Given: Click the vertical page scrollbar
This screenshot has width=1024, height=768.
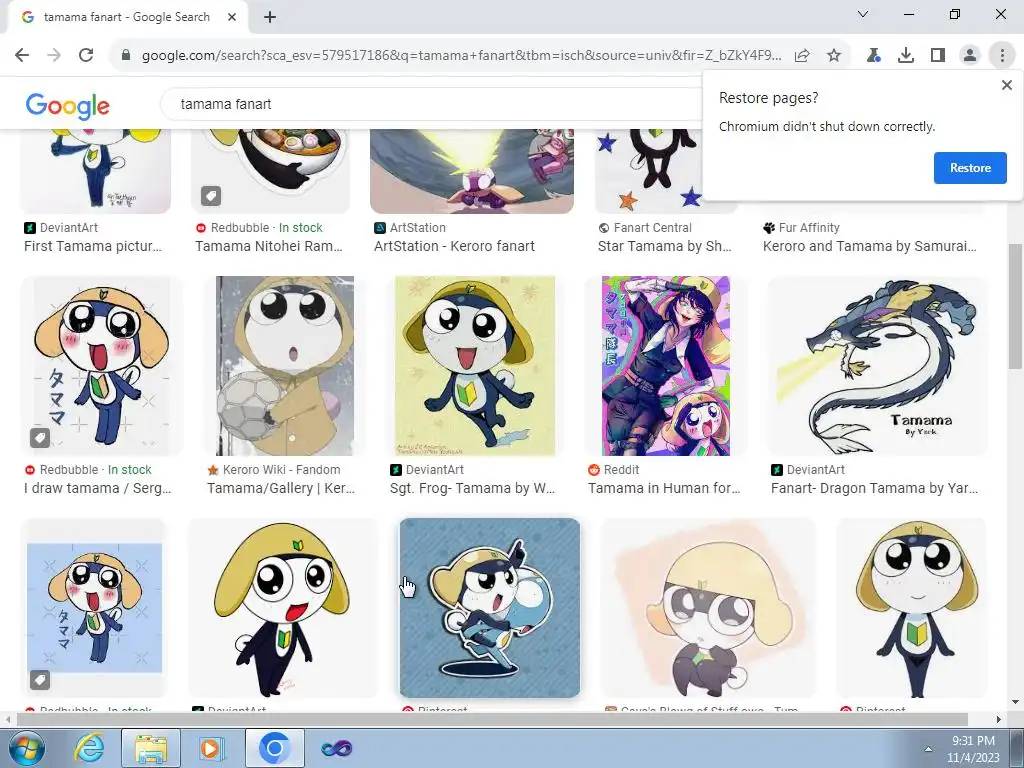Looking at the screenshot, I should tap(1015, 307).
